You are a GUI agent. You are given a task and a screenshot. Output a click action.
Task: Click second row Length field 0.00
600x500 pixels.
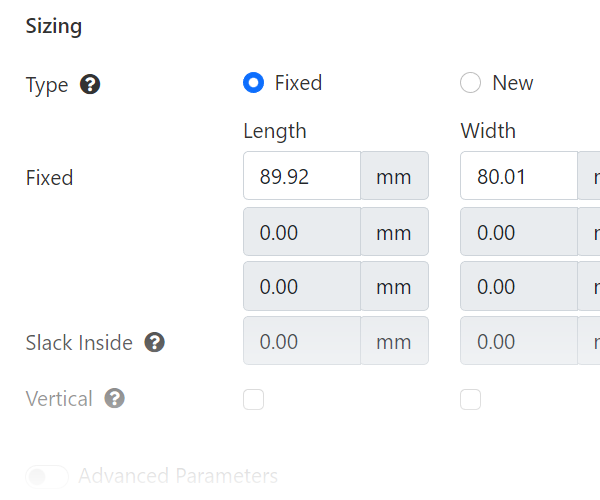click(301, 233)
